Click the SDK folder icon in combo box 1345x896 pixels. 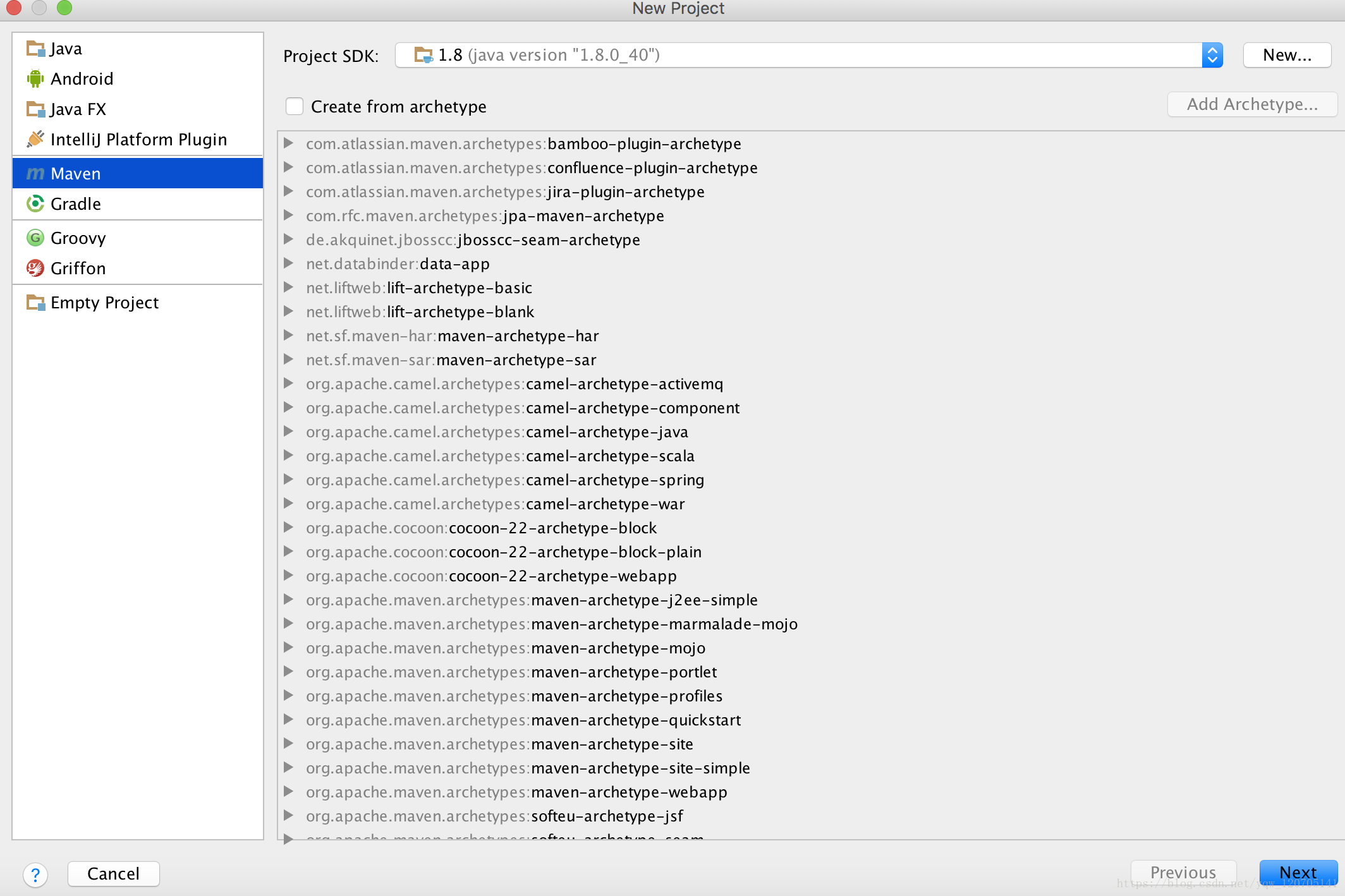423,55
